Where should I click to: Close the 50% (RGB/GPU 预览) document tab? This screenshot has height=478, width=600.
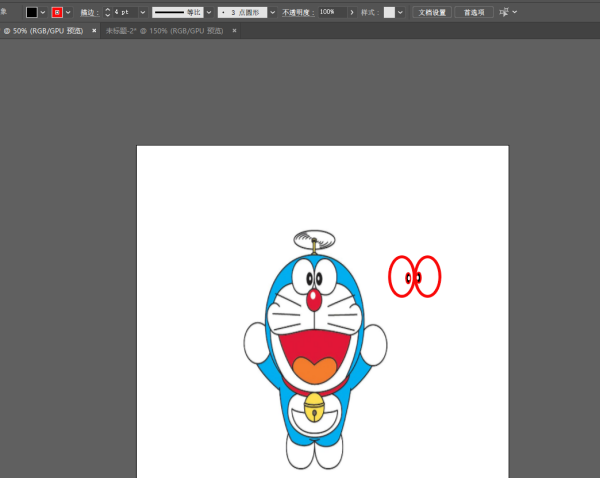94,31
